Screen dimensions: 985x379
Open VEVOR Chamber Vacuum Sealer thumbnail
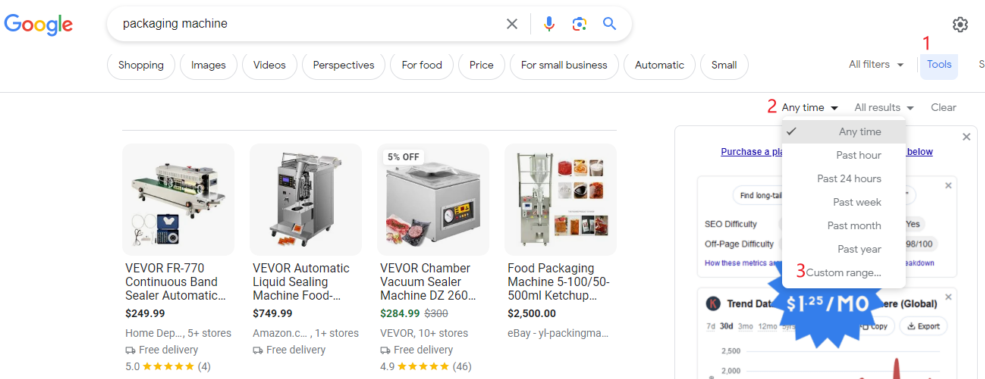pos(433,199)
